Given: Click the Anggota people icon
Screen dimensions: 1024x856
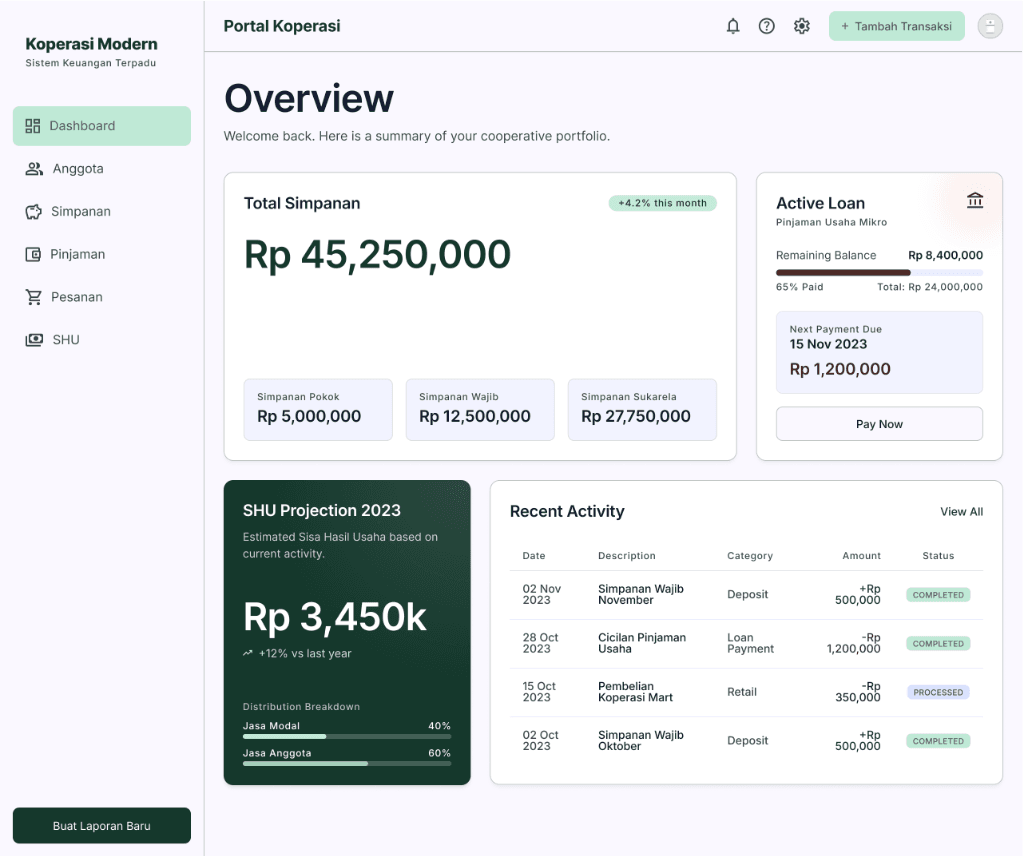Looking at the screenshot, I should pos(34,169).
